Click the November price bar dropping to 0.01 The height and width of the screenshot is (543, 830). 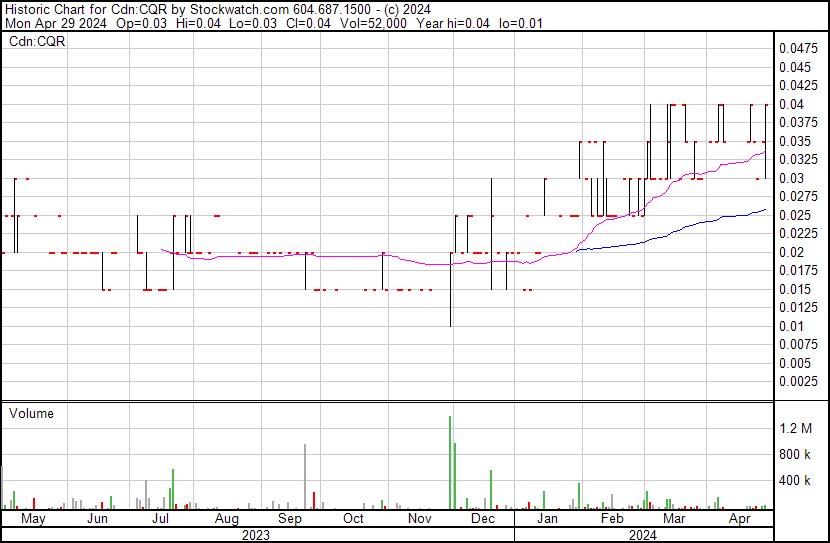450,289
